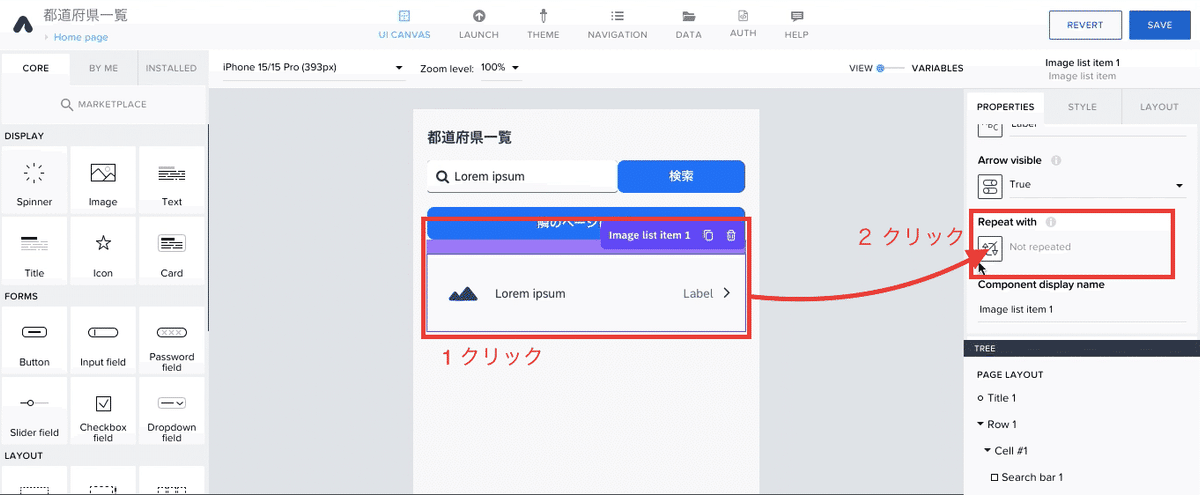Screen dimensions: 1200x495
Task: Switch to the Installed components tab
Action: click(171, 68)
